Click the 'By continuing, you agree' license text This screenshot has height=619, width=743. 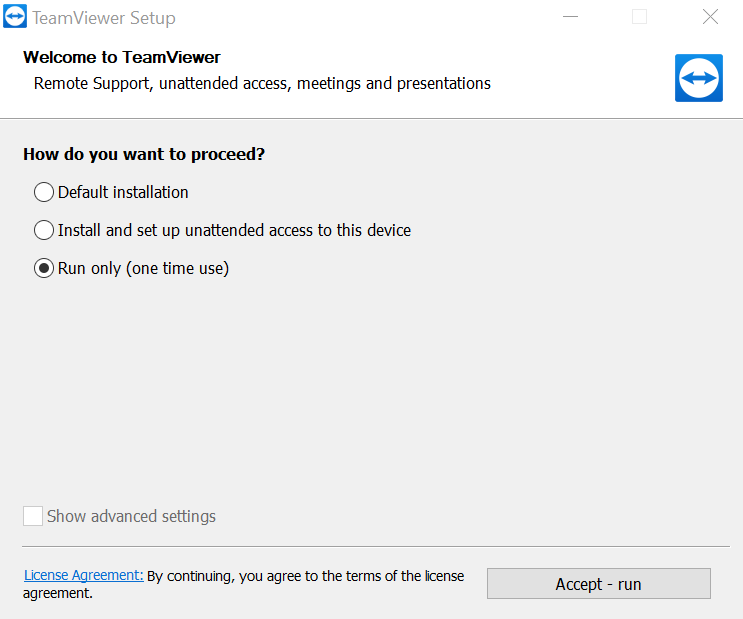coord(244,584)
